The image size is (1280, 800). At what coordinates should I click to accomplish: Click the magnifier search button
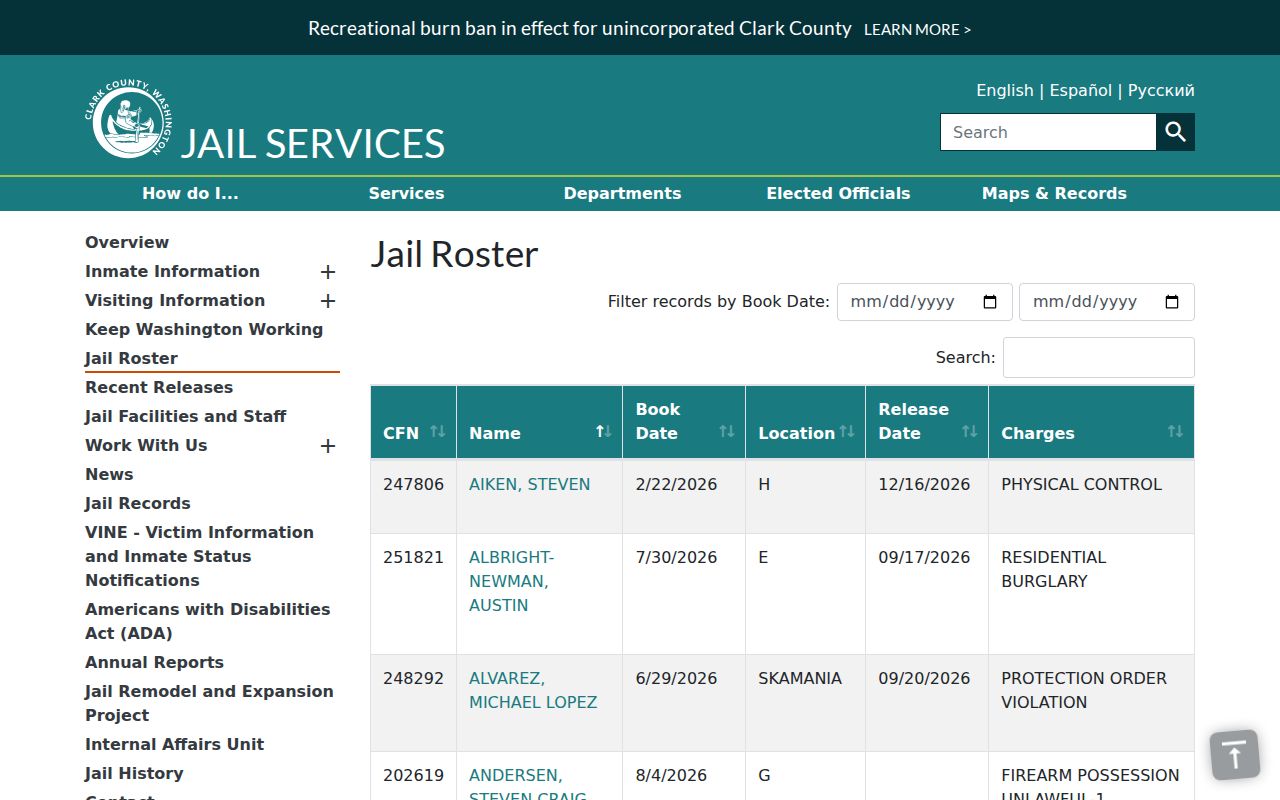(1176, 132)
